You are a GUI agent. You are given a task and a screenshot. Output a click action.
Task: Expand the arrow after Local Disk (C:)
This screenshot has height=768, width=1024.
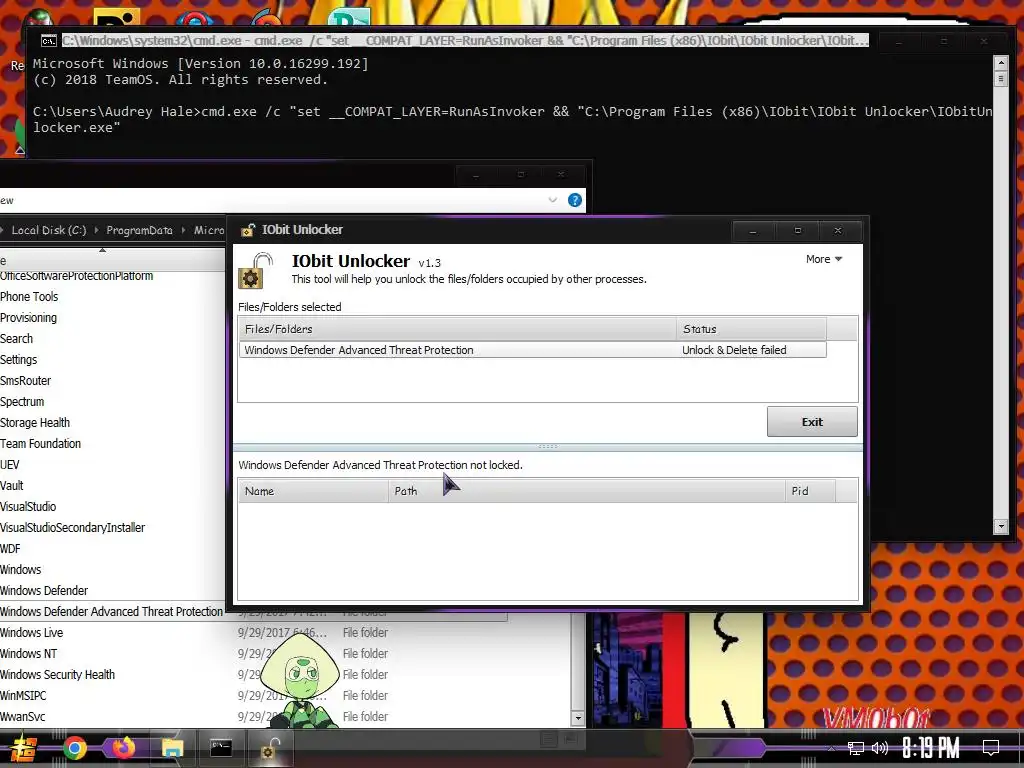pyautogui.click(x=97, y=230)
